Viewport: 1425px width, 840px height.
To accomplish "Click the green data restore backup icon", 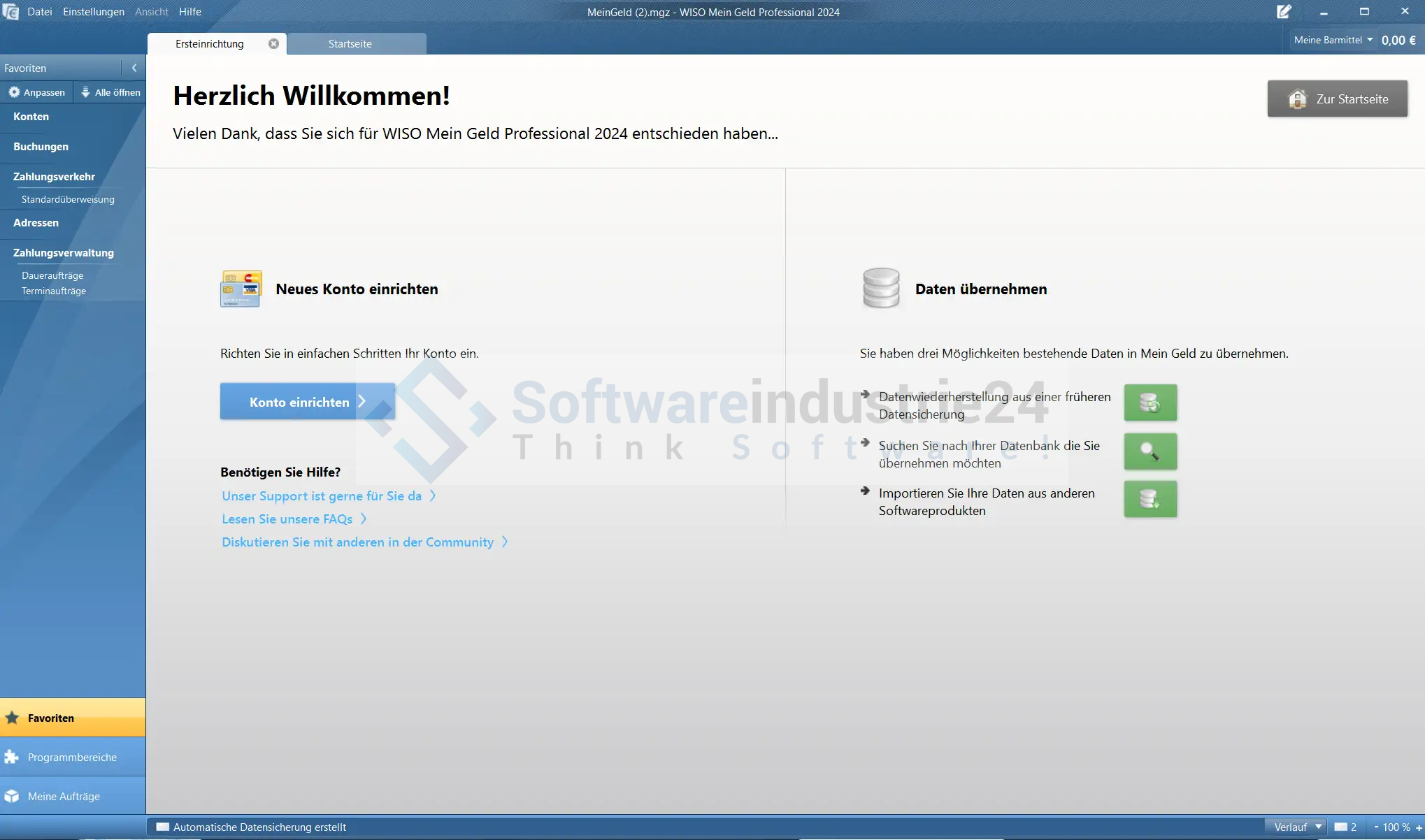I will pos(1150,403).
